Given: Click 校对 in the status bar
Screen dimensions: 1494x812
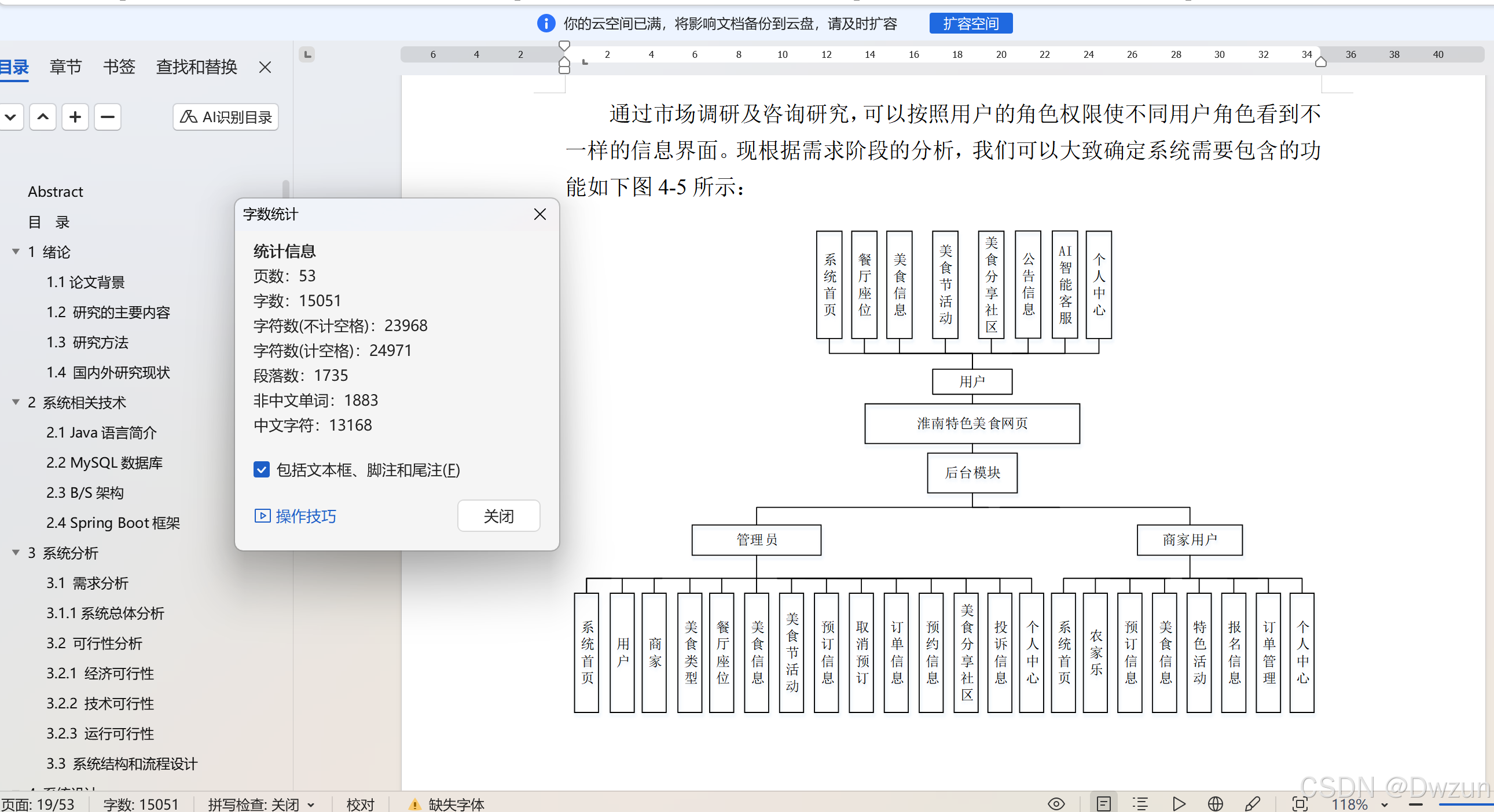Looking at the screenshot, I should click(x=360, y=804).
